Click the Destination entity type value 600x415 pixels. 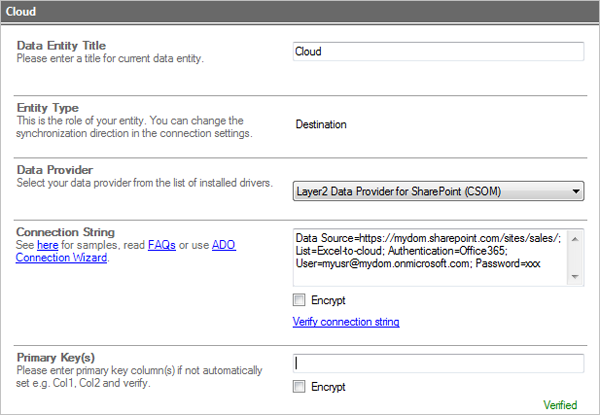[x=321, y=125]
